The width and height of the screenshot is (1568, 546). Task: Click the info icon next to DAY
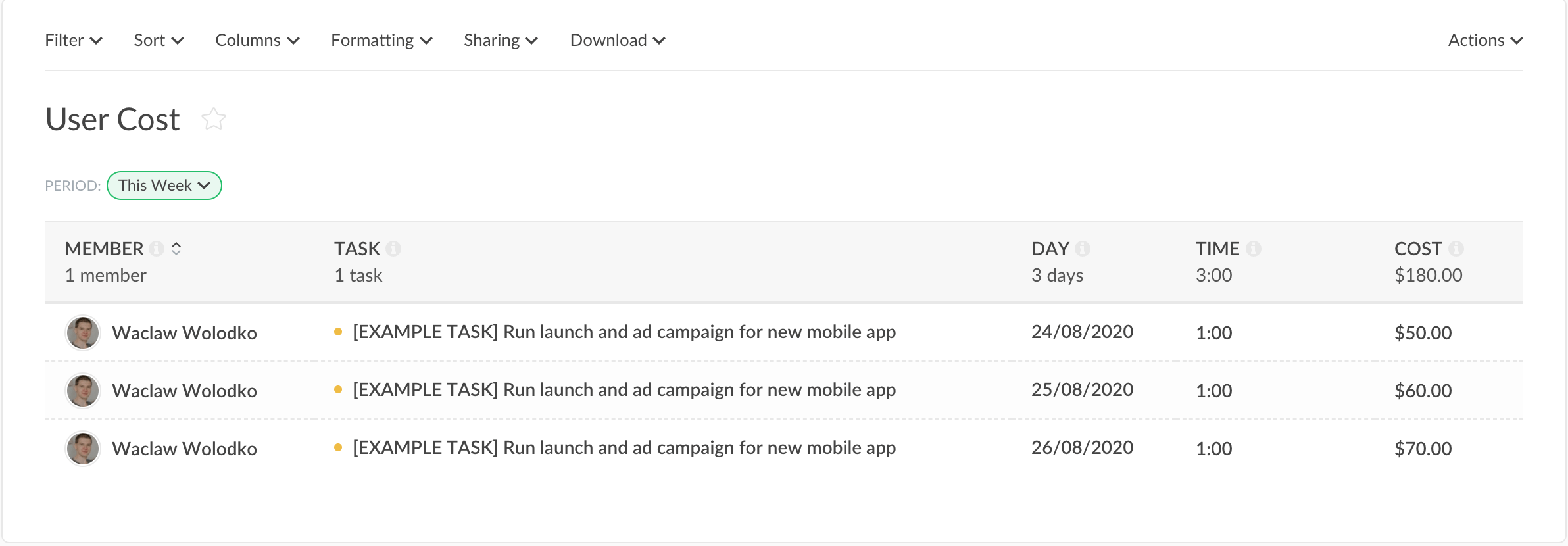pos(1083,249)
